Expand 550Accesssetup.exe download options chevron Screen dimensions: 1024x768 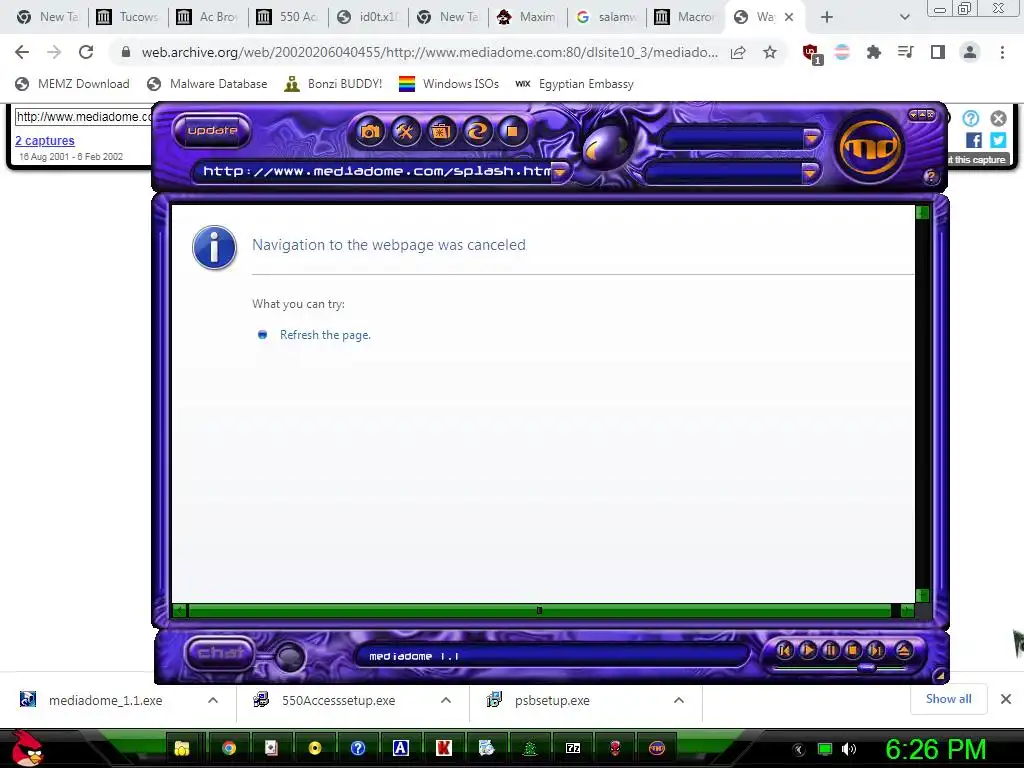tap(446, 700)
